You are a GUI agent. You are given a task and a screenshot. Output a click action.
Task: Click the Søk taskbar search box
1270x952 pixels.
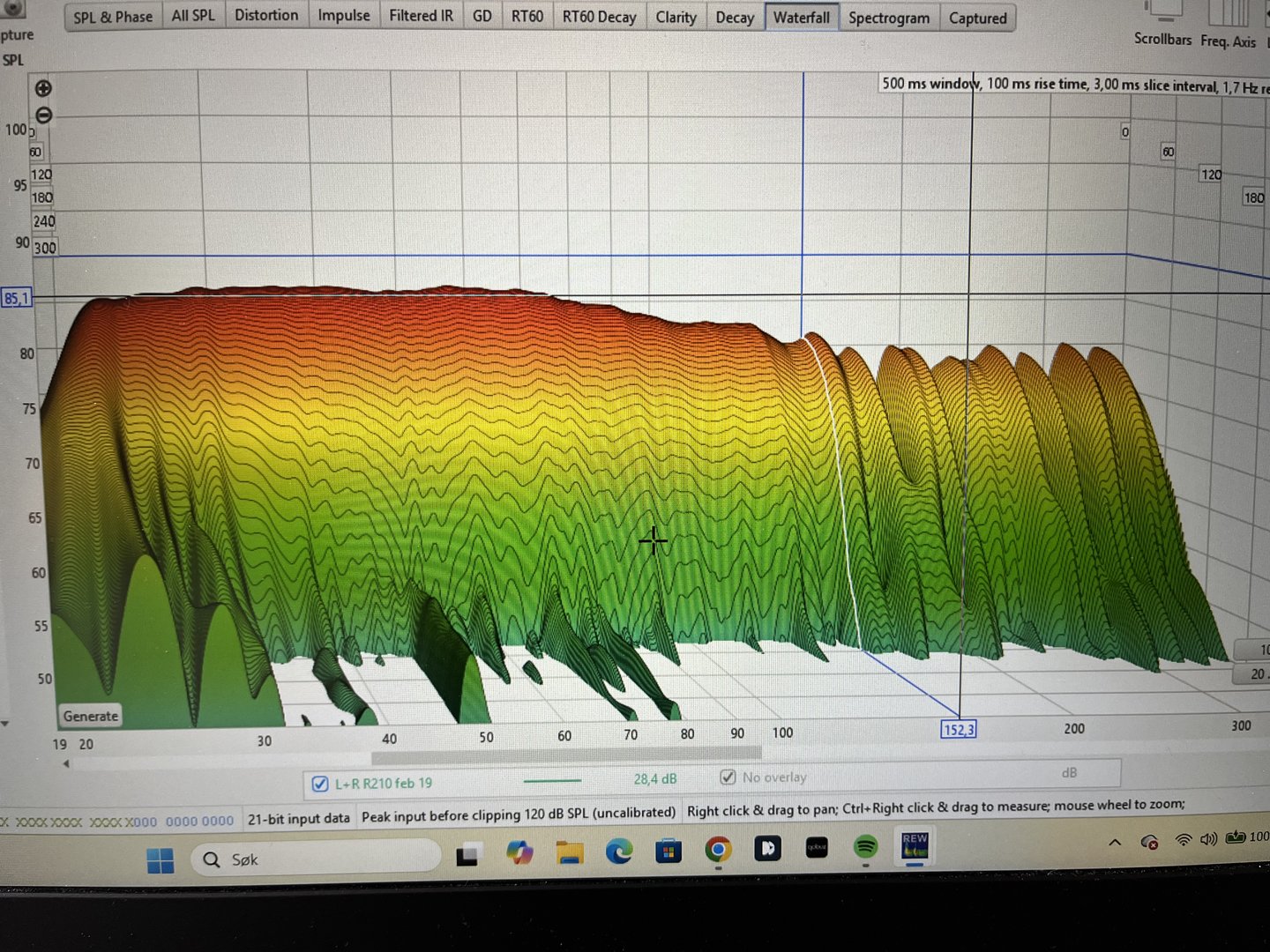317,859
